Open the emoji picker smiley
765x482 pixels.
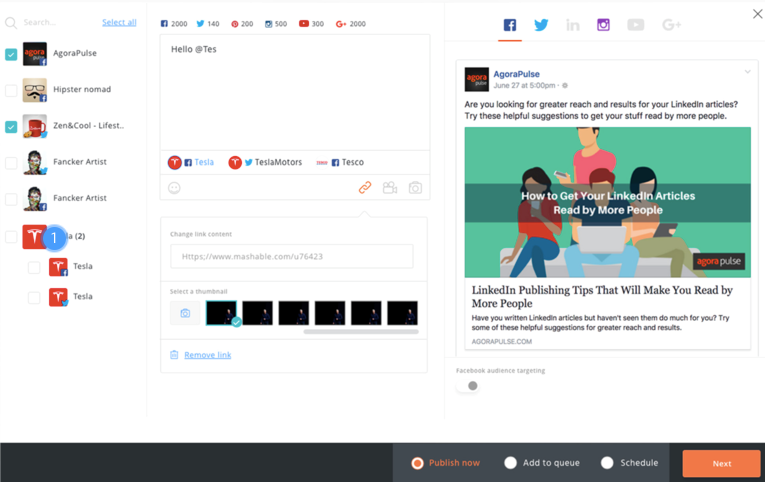[x=174, y=188]
